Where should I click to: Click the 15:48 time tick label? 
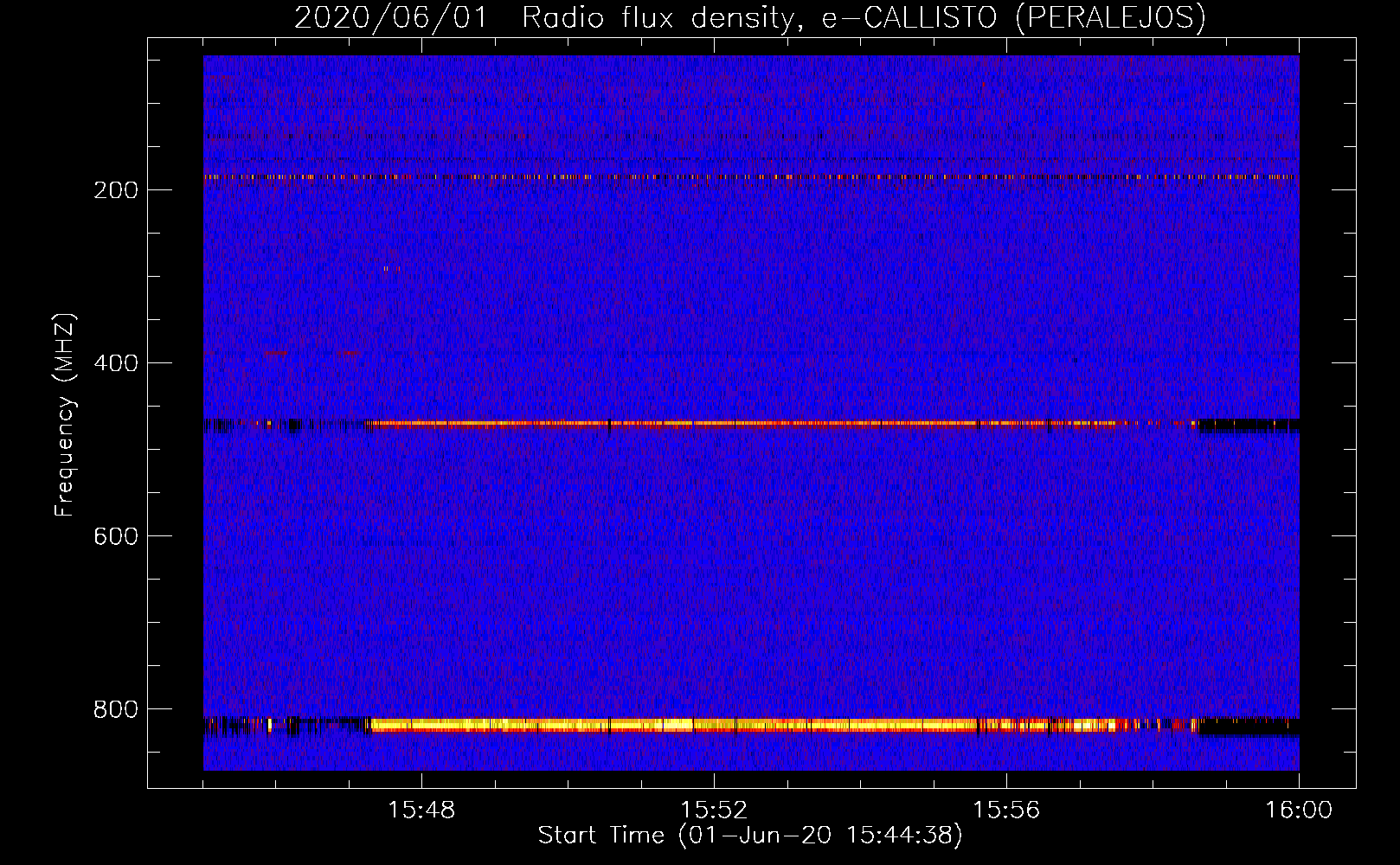(x=421, y=811)
